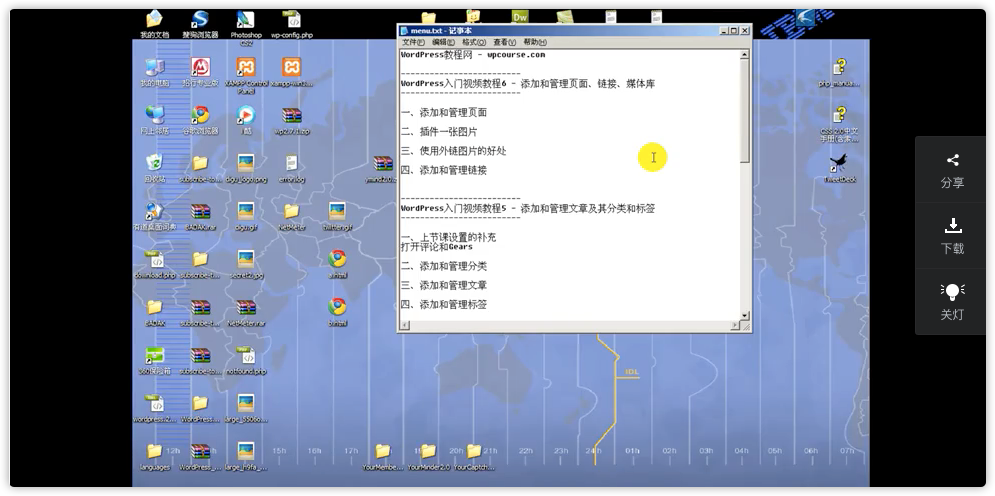Launch 谷歌浏览器 Chrome shortcut

tap(200, 120)
